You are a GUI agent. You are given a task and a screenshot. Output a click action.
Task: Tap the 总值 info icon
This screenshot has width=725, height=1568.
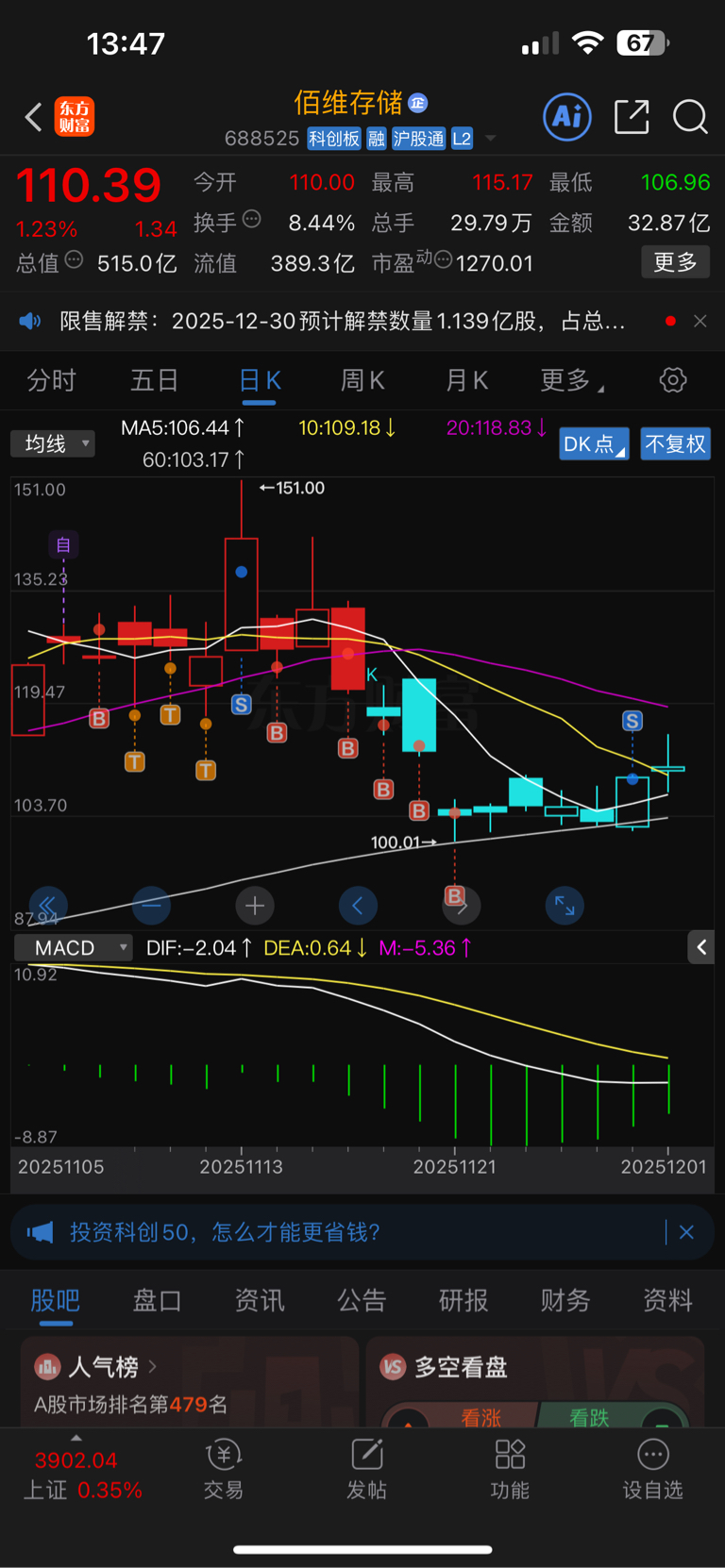[74, 259]
